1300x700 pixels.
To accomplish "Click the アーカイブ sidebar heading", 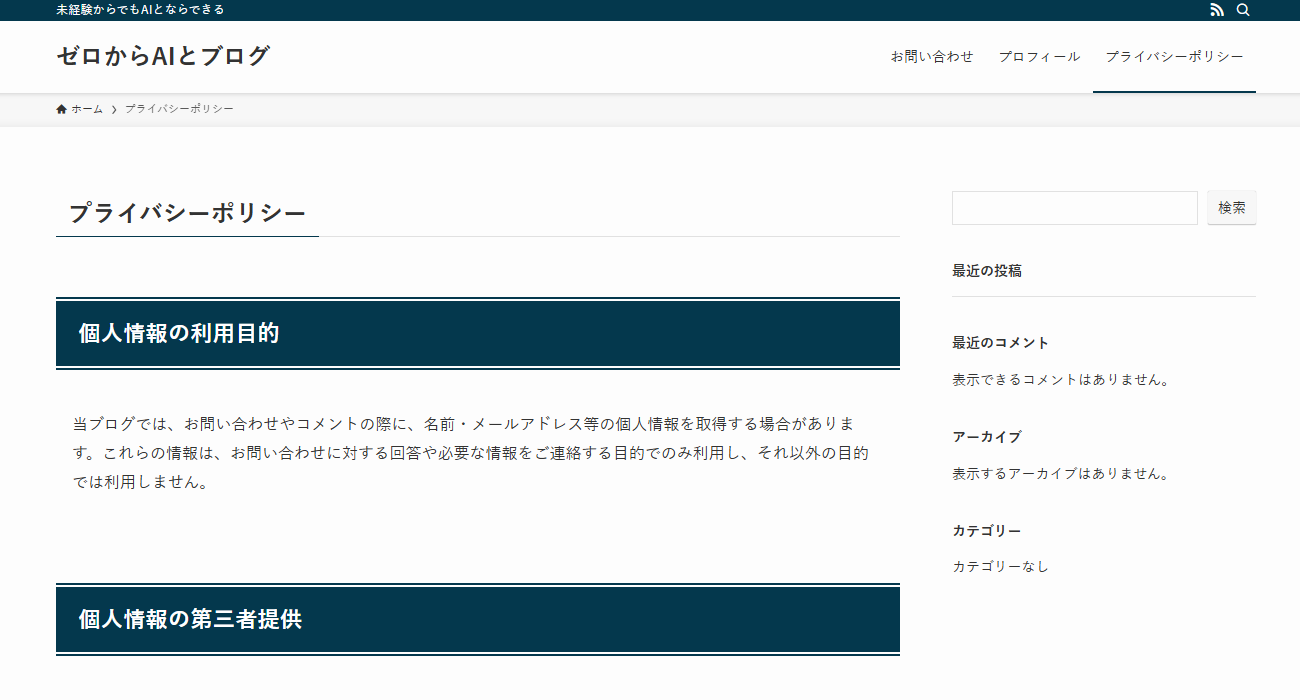I will point(987,437).
